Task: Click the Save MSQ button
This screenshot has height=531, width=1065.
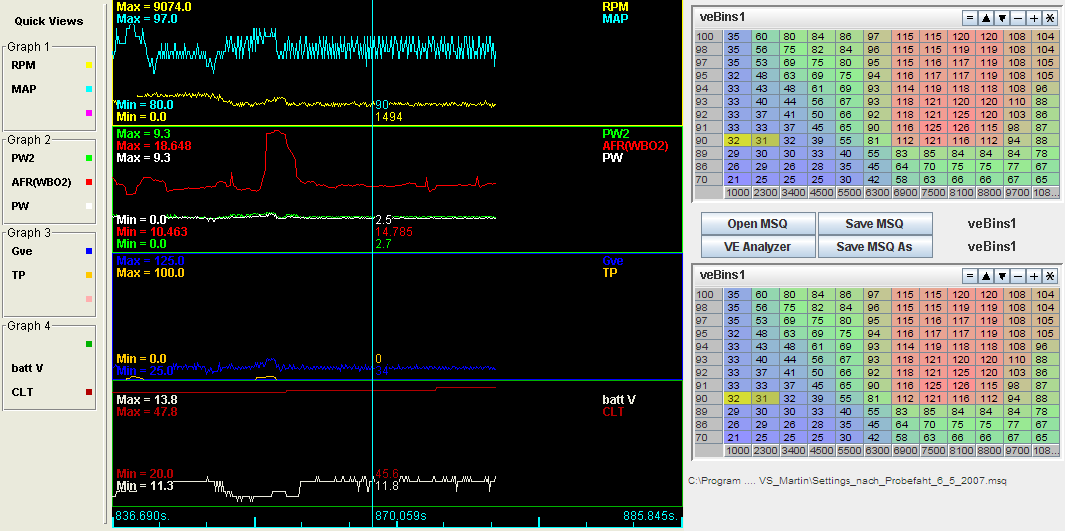Action: click(x=874, y=223)
